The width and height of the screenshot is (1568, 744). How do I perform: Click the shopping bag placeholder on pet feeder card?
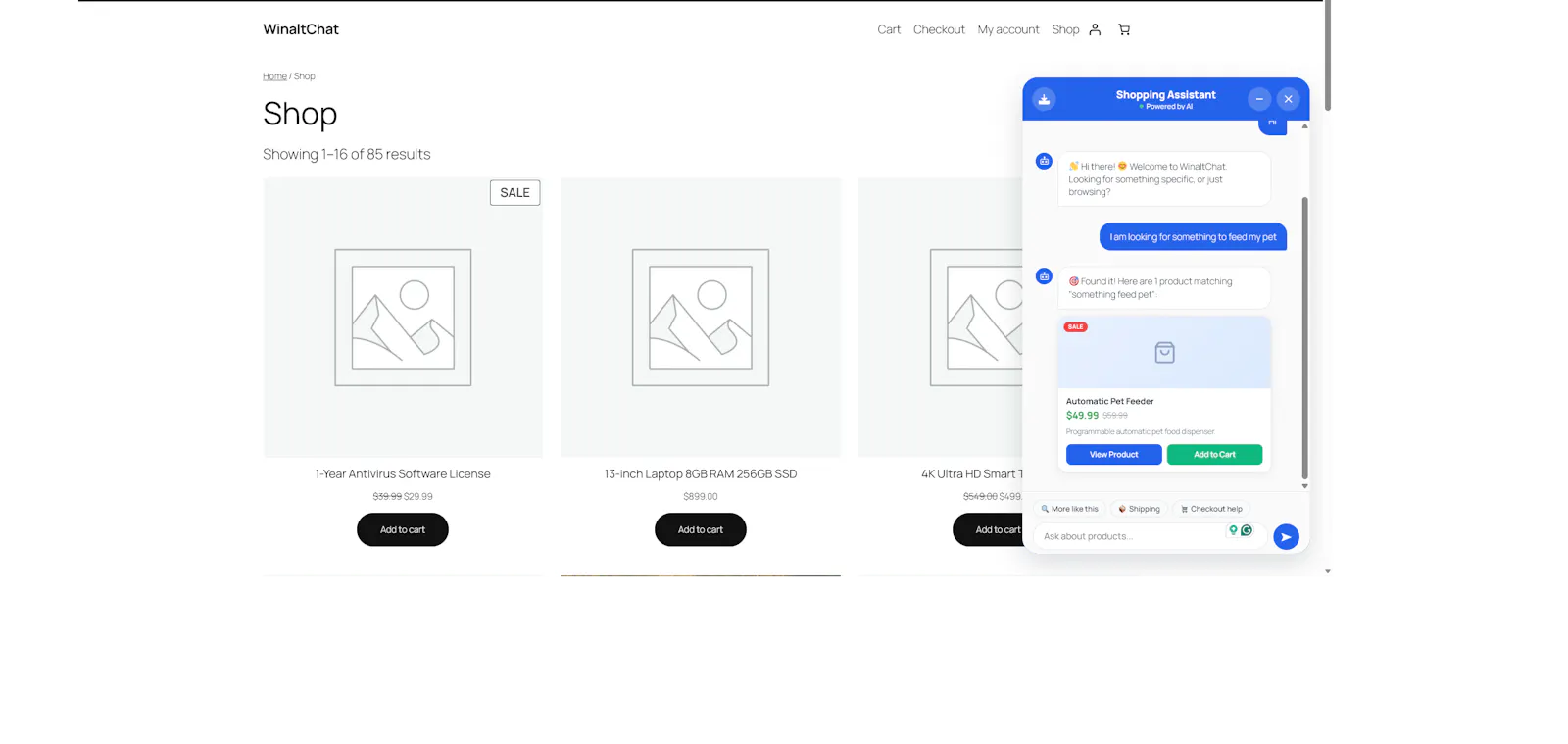point(1164,353)
